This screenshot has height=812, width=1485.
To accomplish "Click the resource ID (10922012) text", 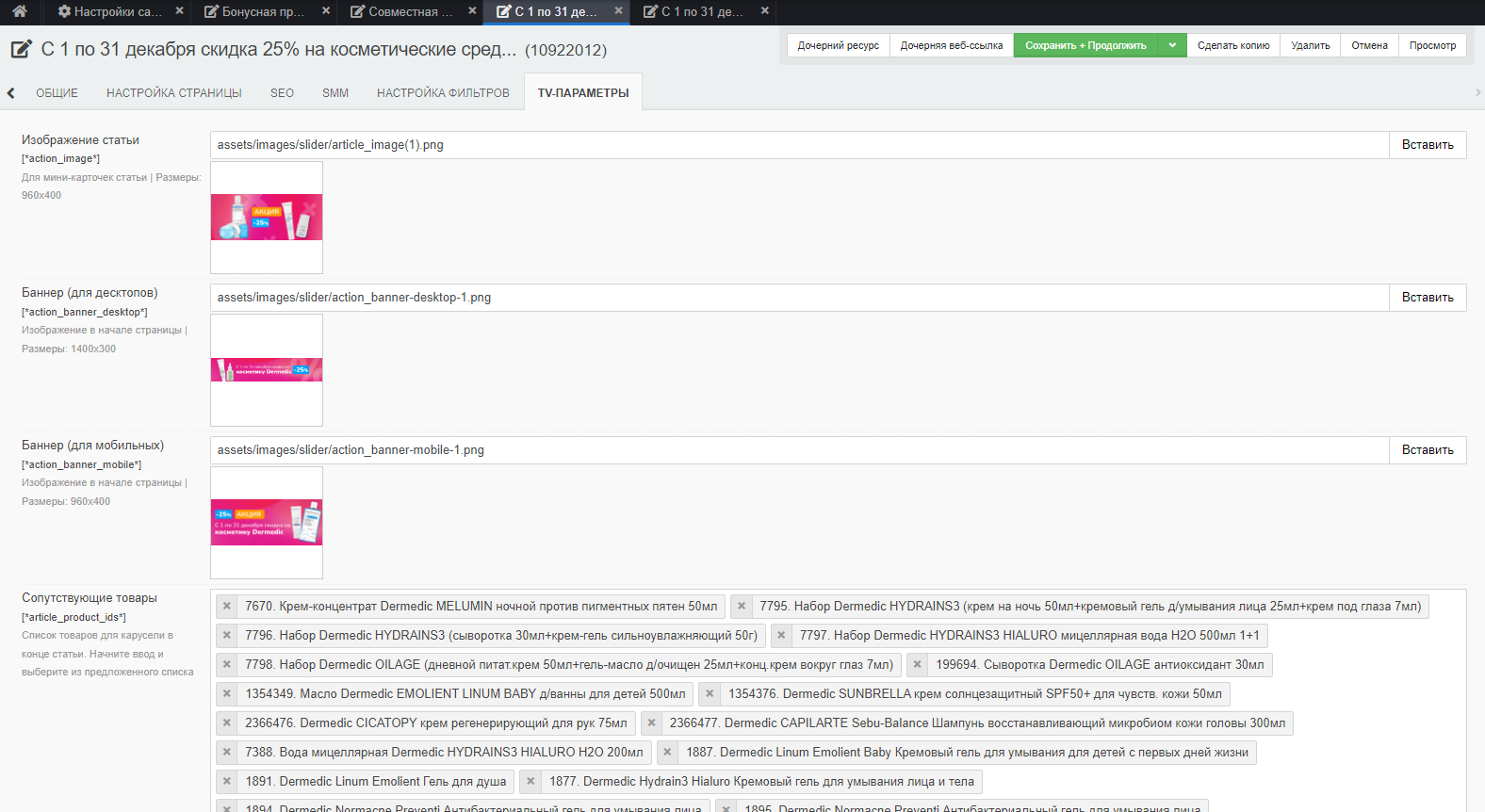I will point(566,50).
